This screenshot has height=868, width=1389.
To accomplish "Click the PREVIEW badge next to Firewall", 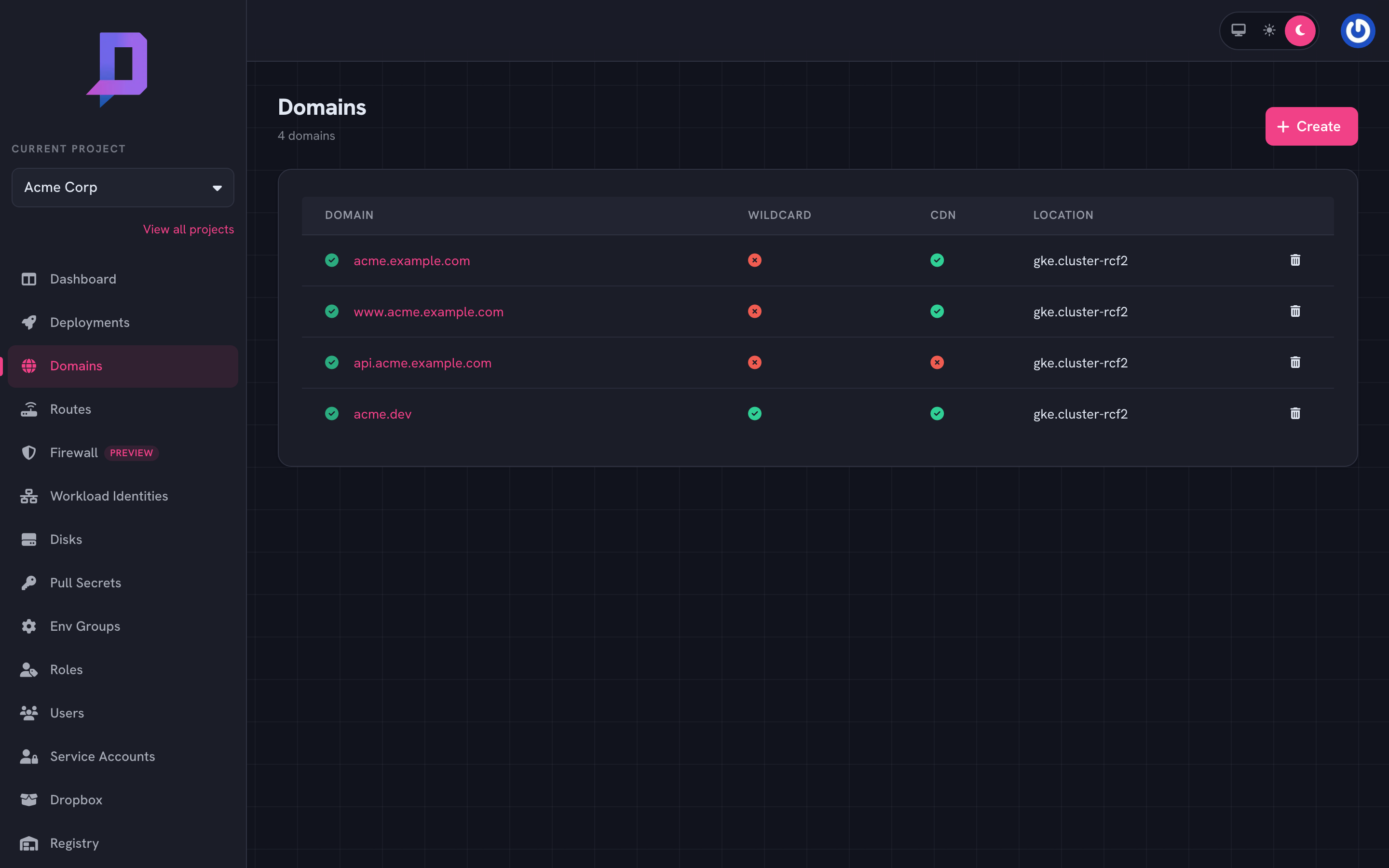I will (132, 453).
